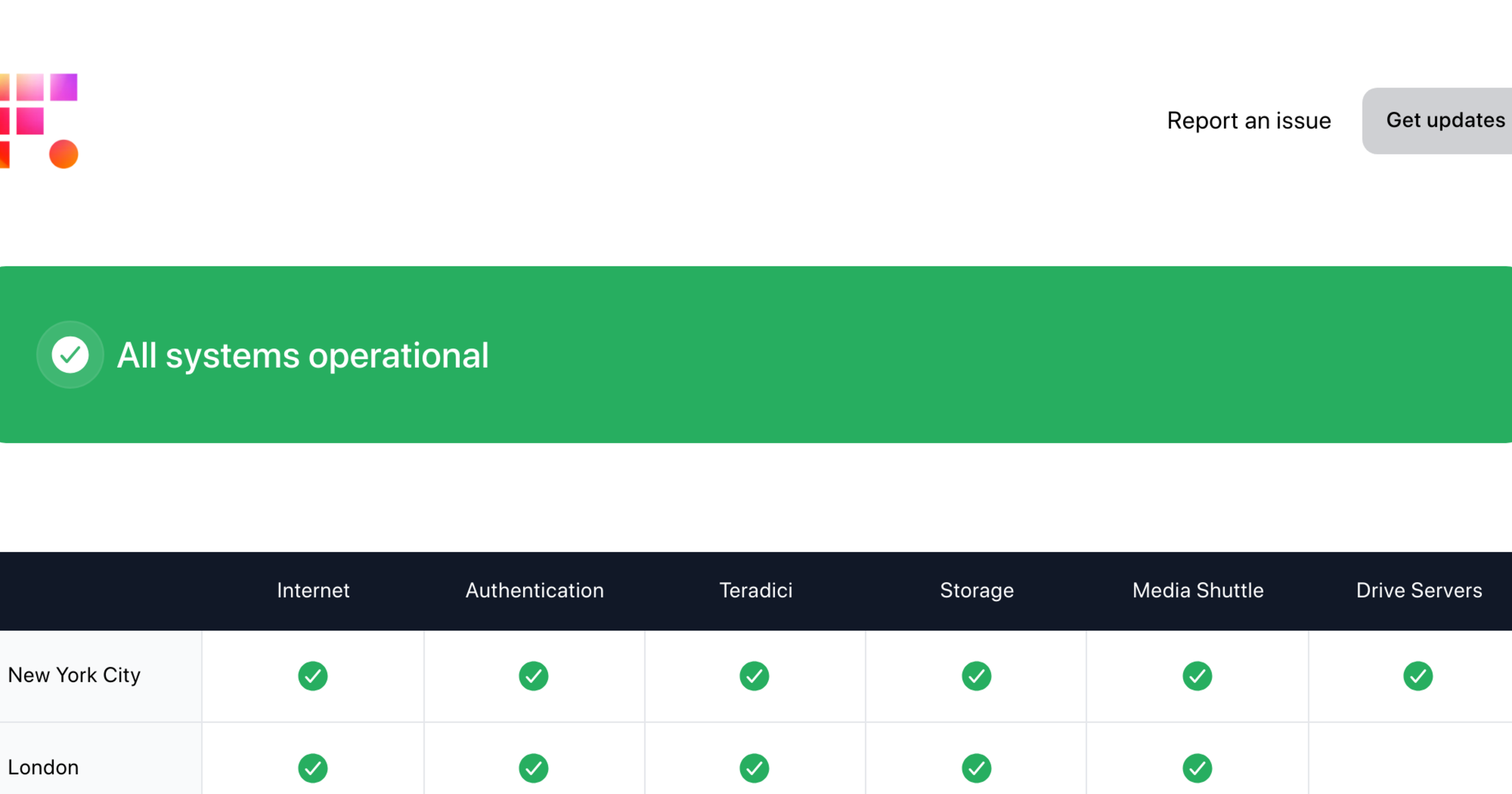Click New York City Storage status icon

tap(976, 676)
